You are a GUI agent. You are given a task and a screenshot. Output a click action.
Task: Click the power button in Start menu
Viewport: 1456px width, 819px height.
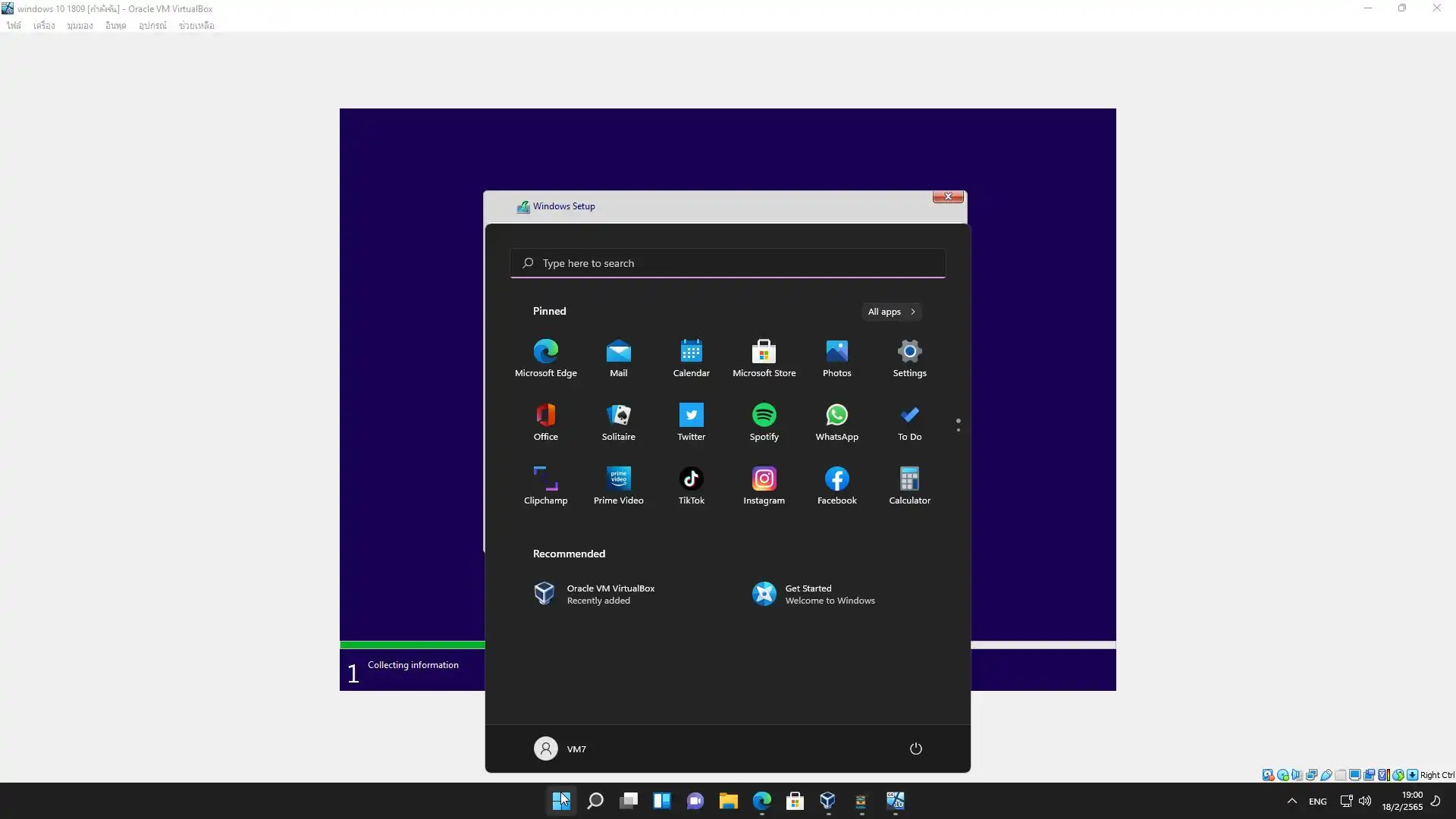tap(915, 748)
